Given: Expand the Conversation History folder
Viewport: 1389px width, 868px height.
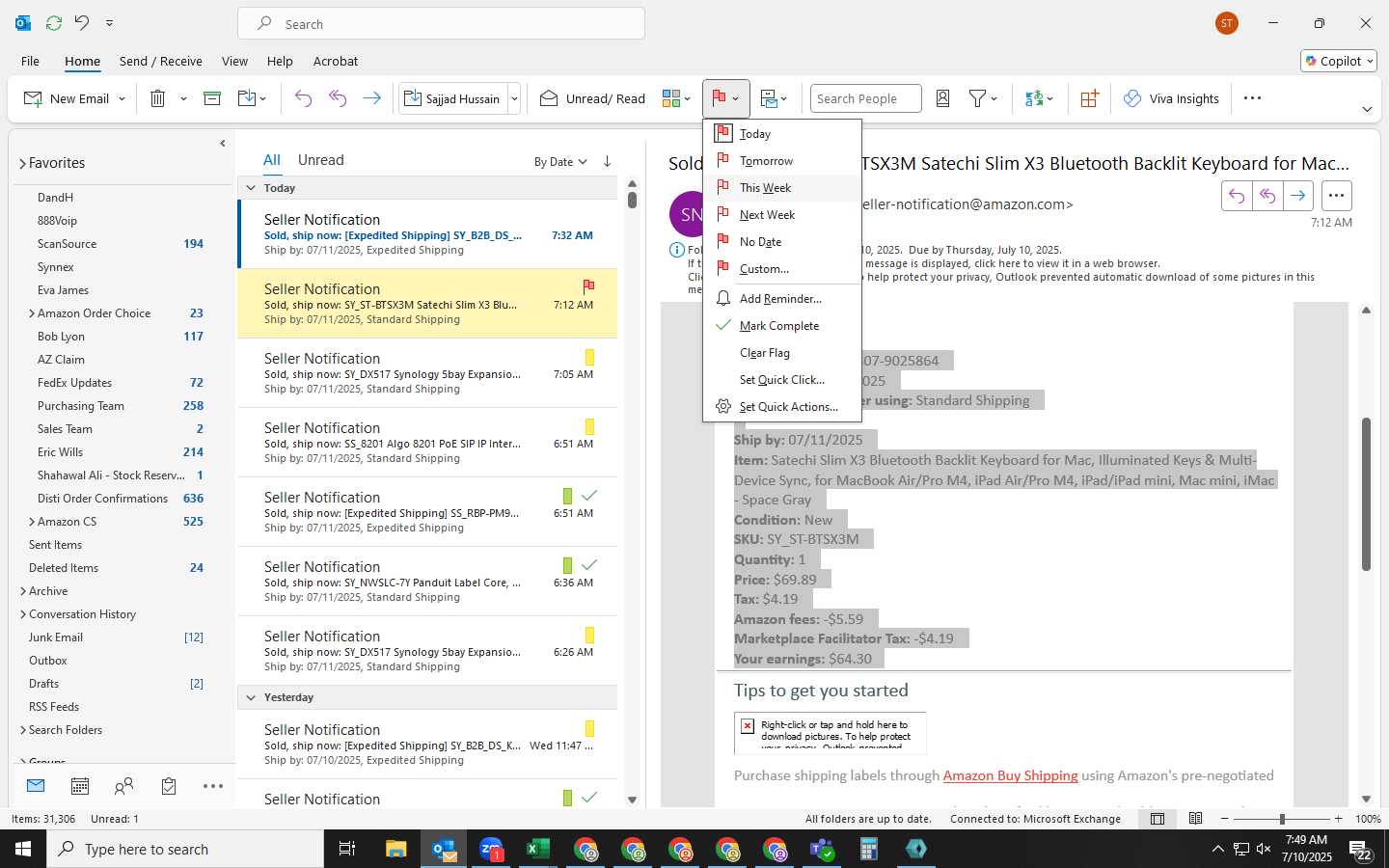Looking at the screenshot, I should (x=23, y=614).
